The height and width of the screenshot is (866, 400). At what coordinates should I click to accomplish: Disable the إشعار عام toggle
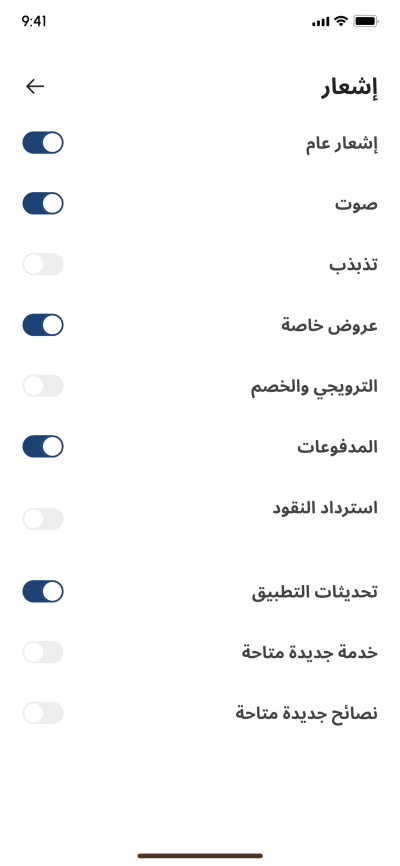[43, 142]
